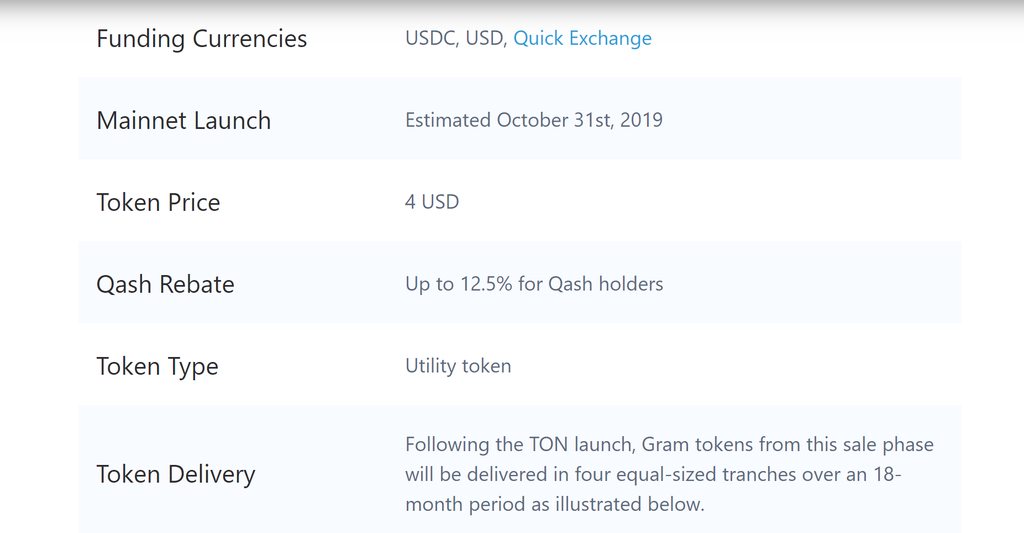
Task: Click the Funding Currencies label
Action: tap(201, 39)
